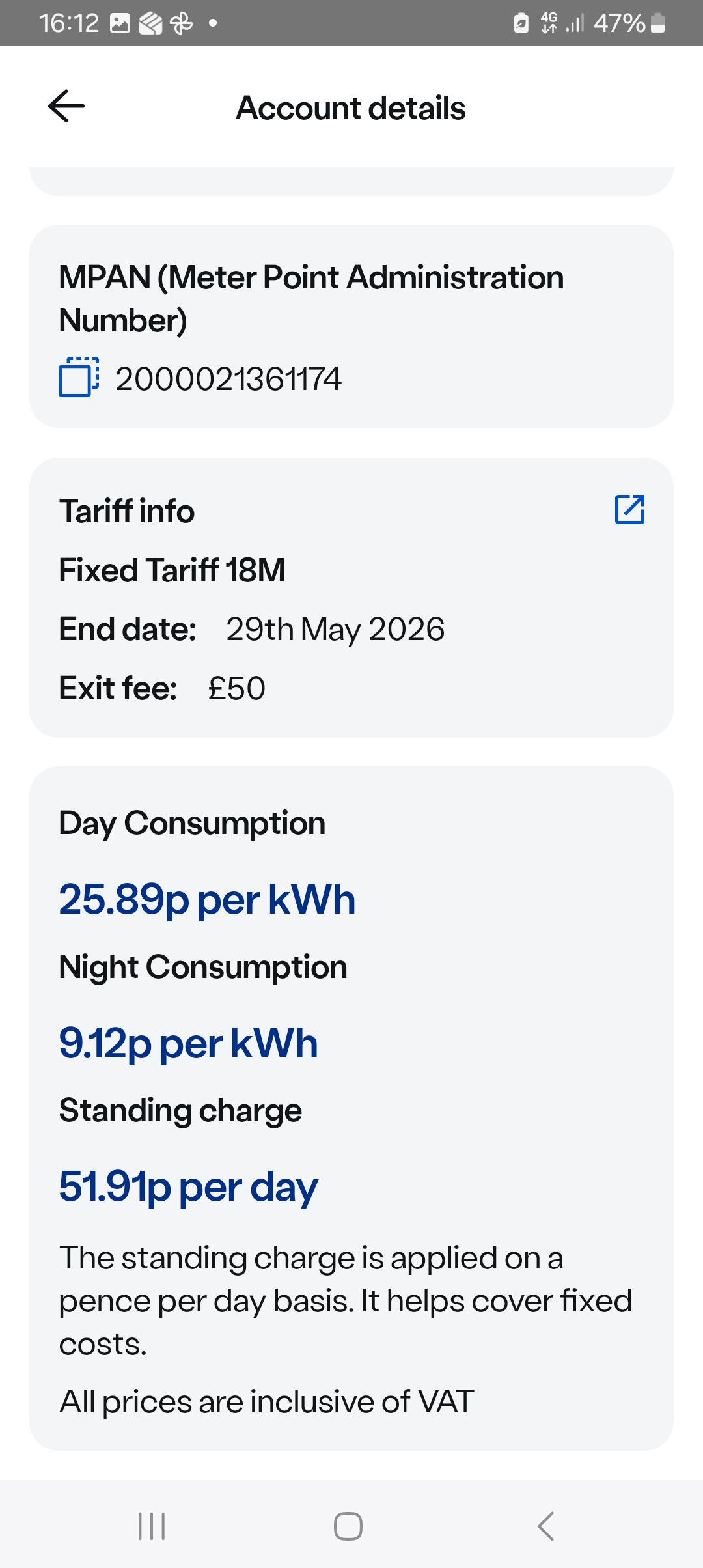
Task: Tap Android navigation back chevron
Action: click(x=545, y=1526)
